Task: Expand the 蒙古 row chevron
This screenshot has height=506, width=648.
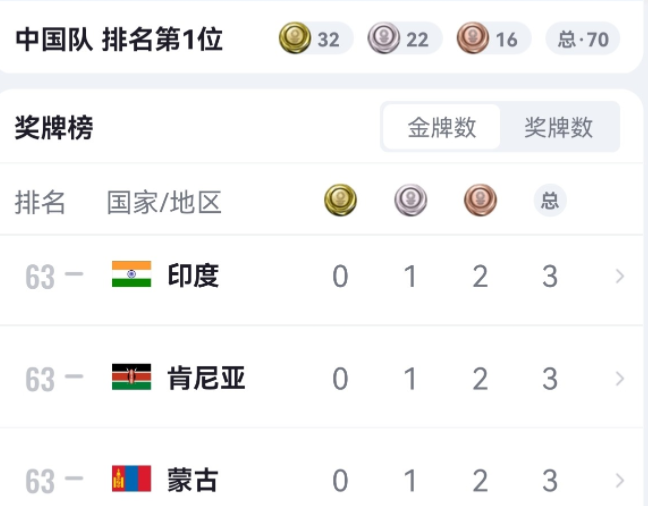Action: 620,480
